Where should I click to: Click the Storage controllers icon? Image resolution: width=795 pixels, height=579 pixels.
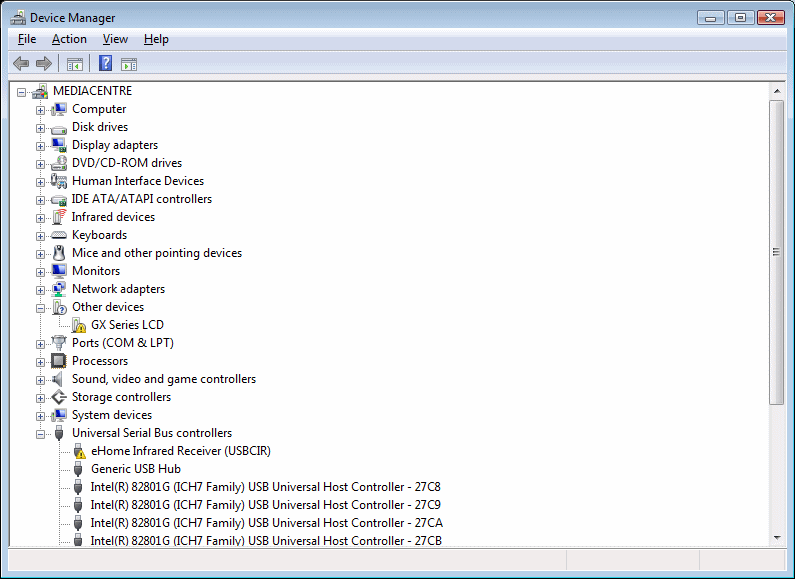[x=59, y=397]
